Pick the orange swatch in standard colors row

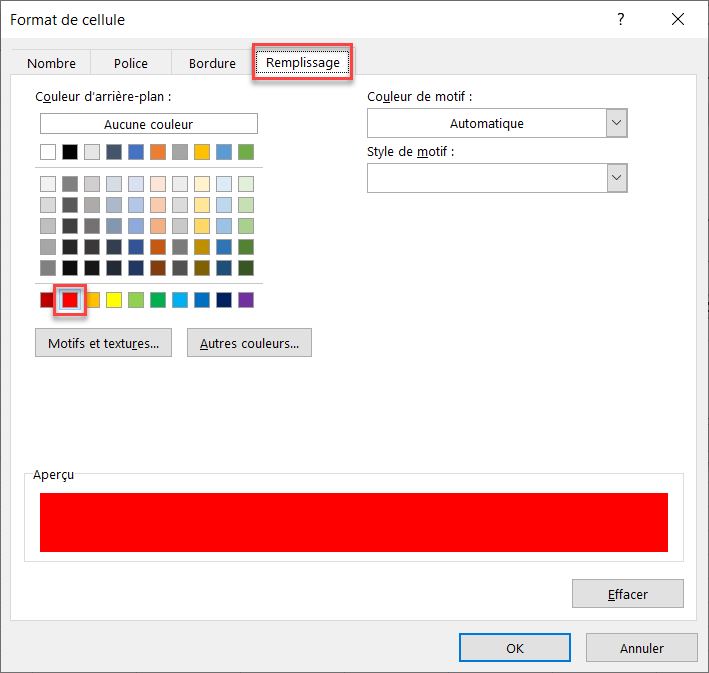(94, 300)
